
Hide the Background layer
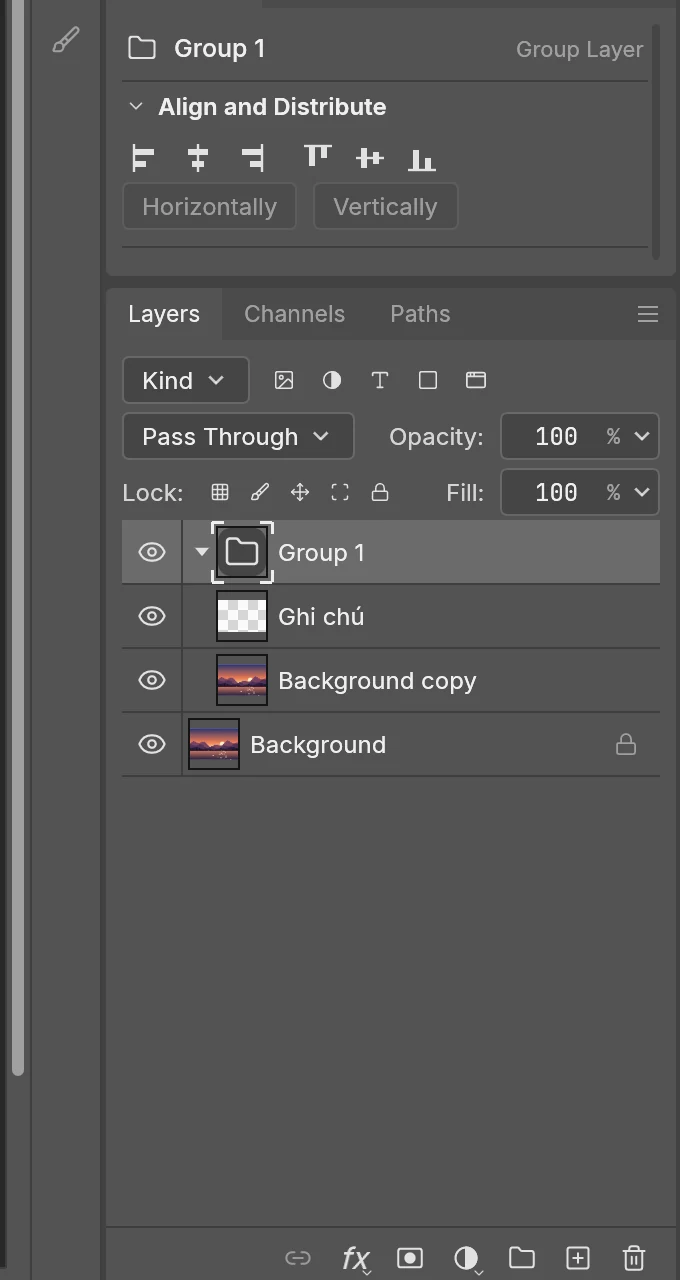point(152,744)
